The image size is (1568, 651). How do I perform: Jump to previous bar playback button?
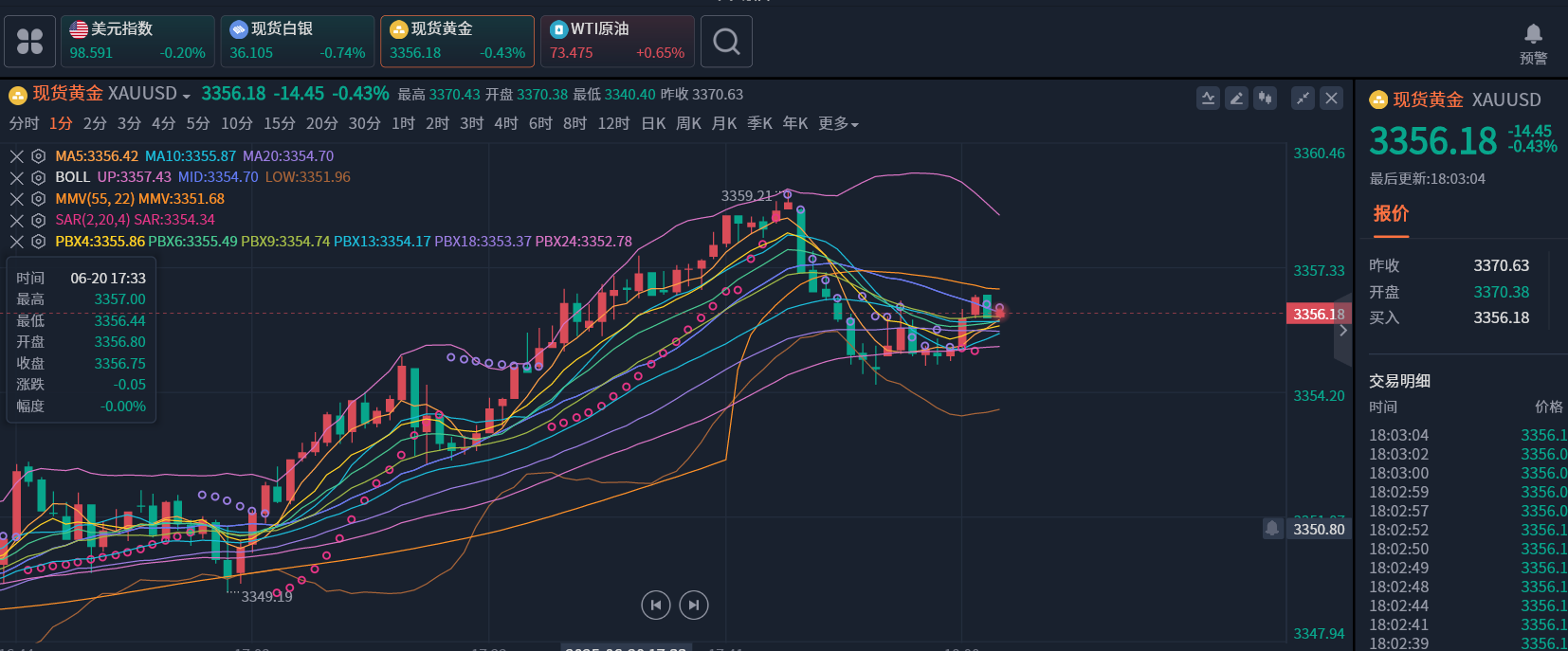click(655, 605)
